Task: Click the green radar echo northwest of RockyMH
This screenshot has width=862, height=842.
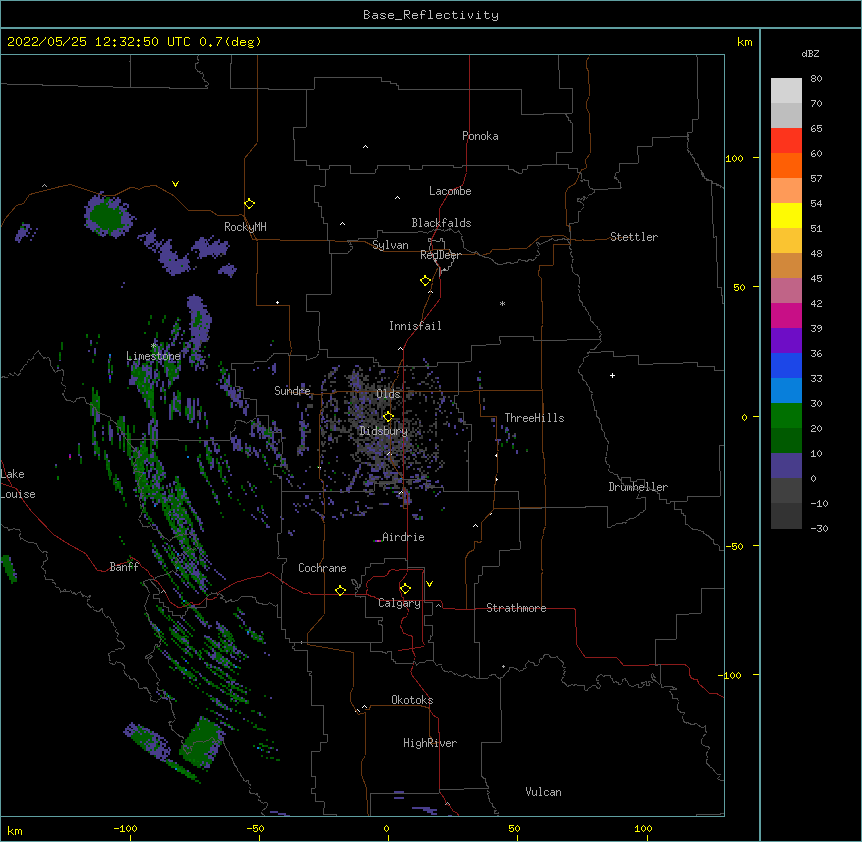Action: point(108,215)
